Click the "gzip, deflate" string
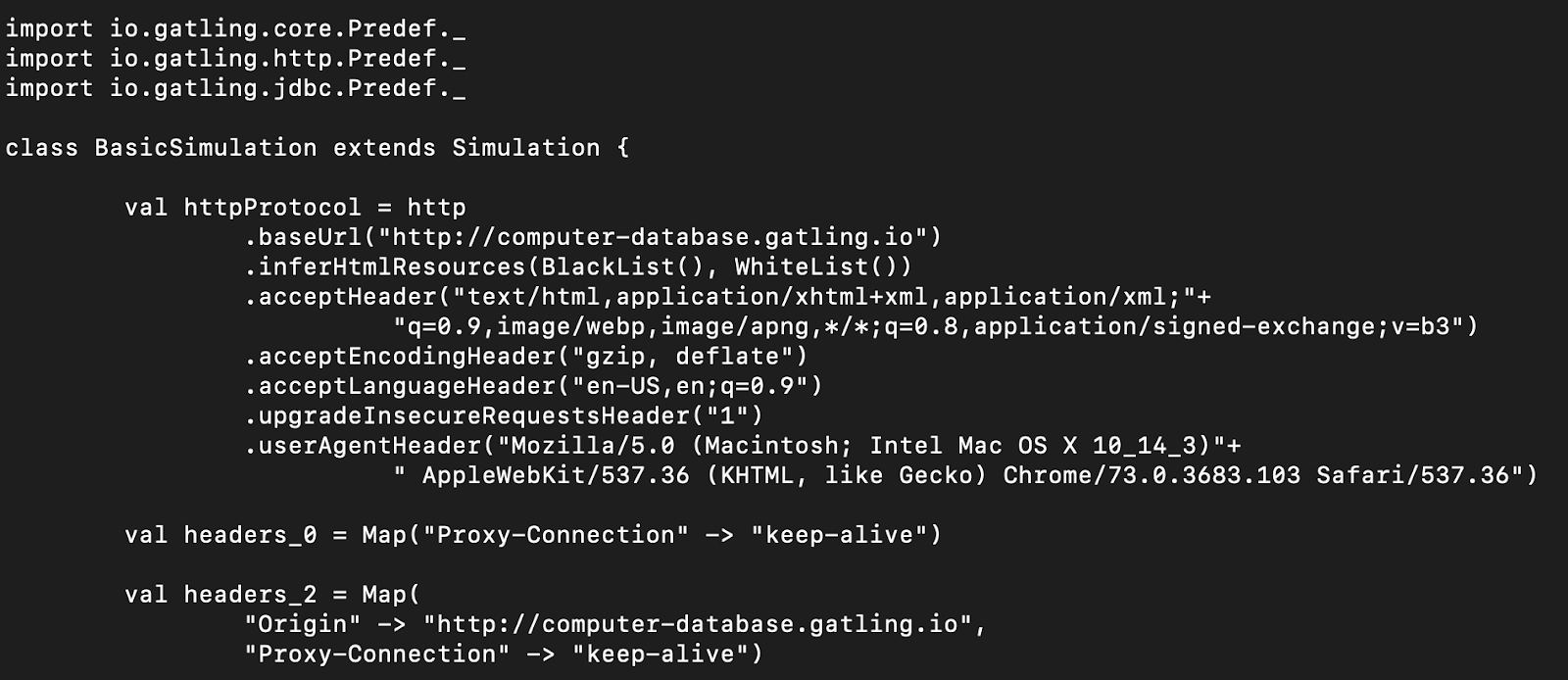1568x680 pixels. coord(682,356)
